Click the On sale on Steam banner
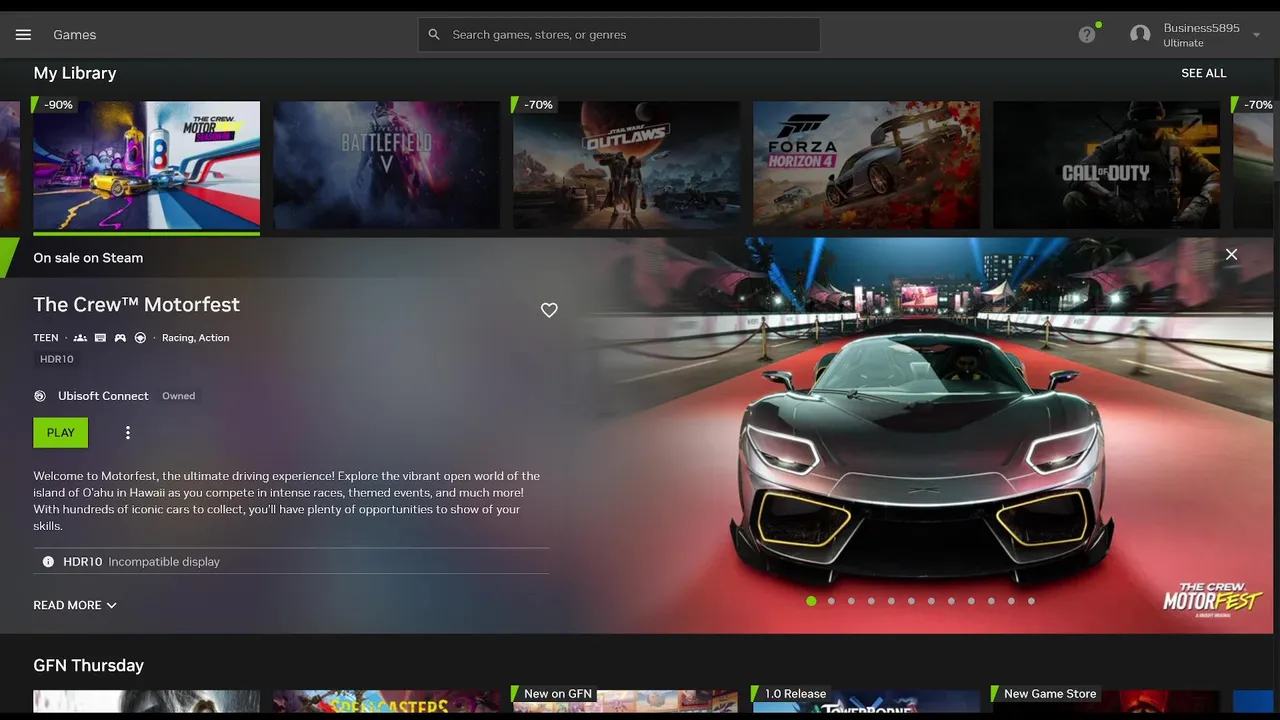 coord(88,258)
